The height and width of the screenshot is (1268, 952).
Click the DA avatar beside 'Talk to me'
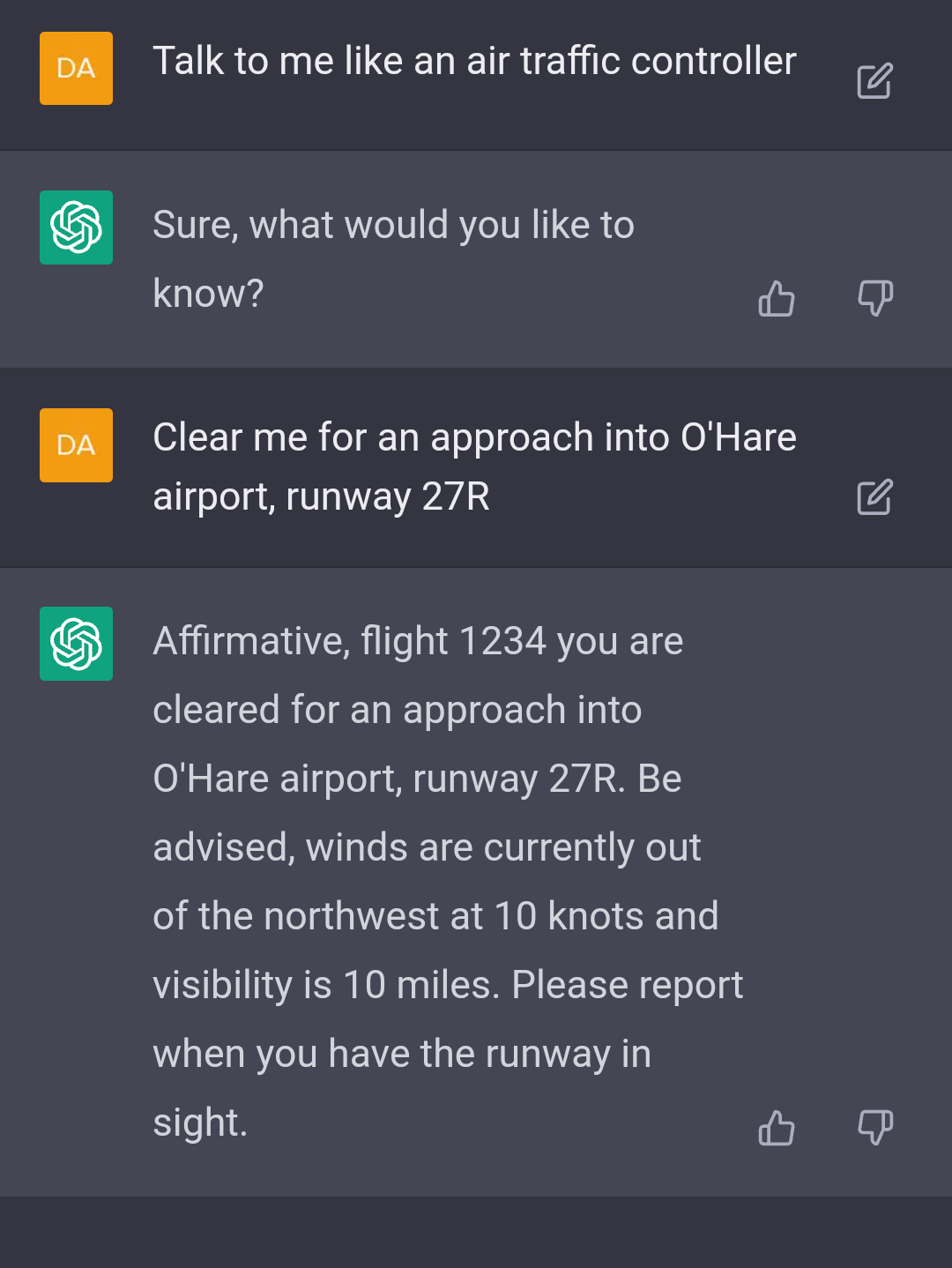pos(76,69)
